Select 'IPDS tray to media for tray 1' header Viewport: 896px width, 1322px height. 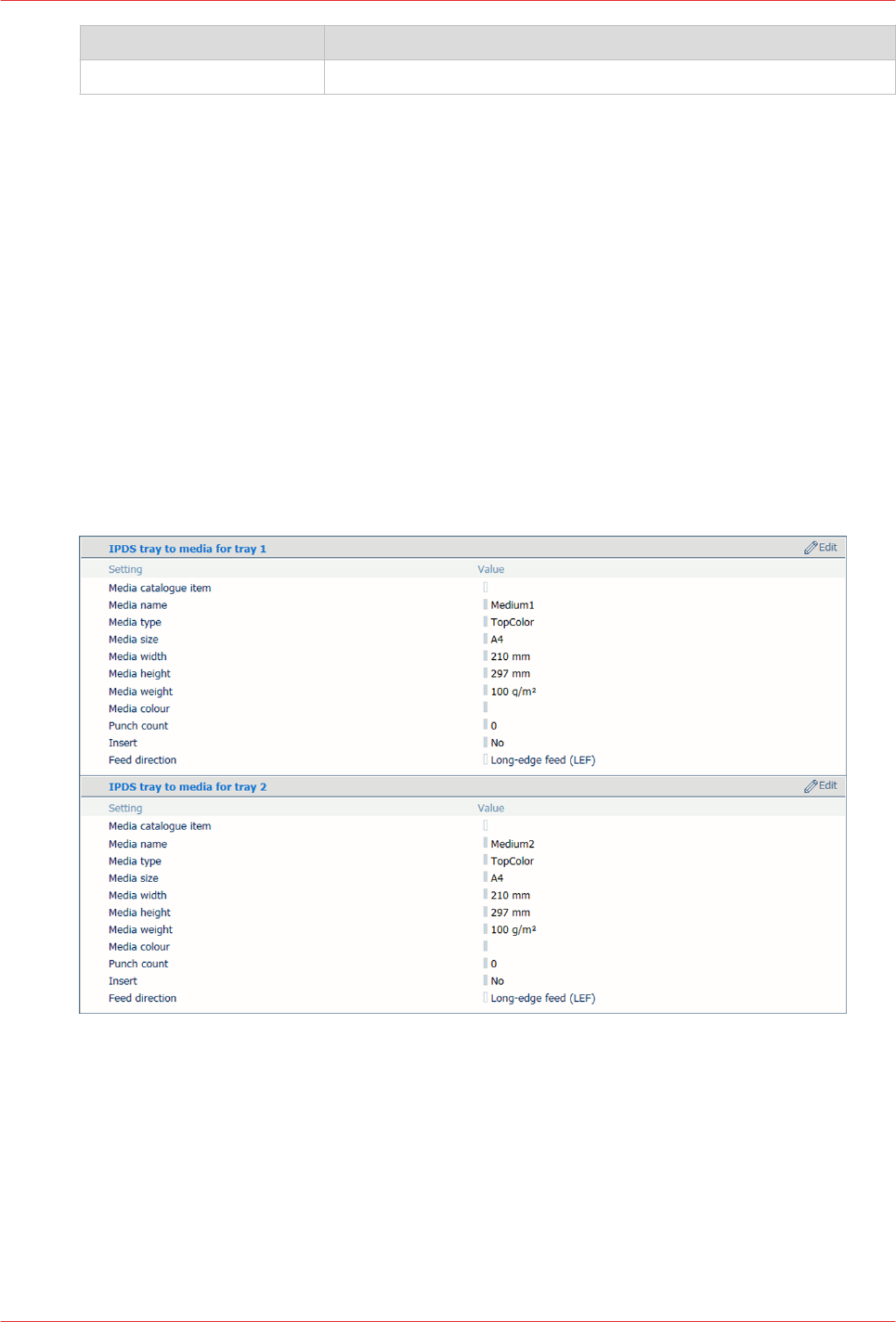188,549
